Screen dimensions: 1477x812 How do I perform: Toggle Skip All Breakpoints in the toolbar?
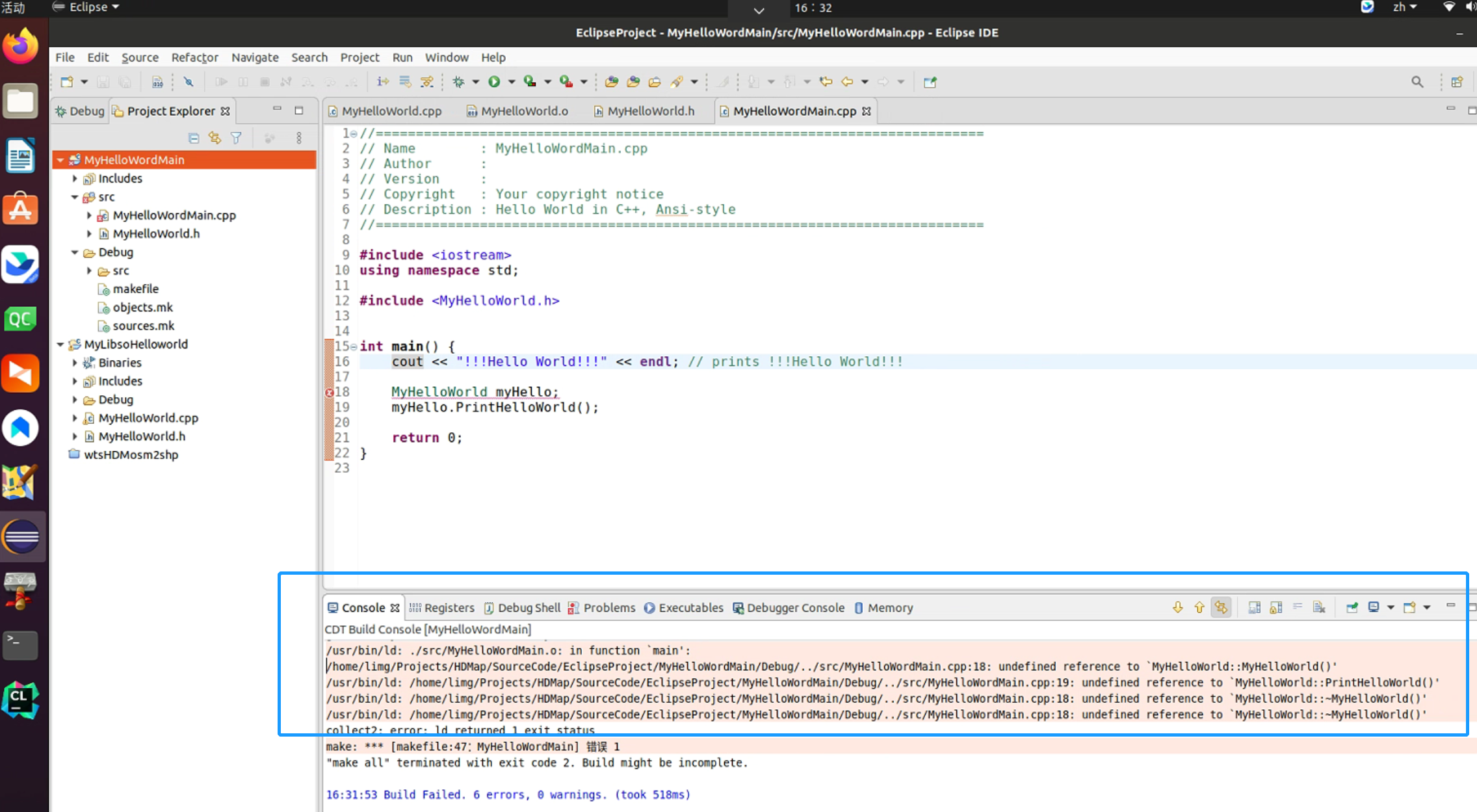[189, 81]
